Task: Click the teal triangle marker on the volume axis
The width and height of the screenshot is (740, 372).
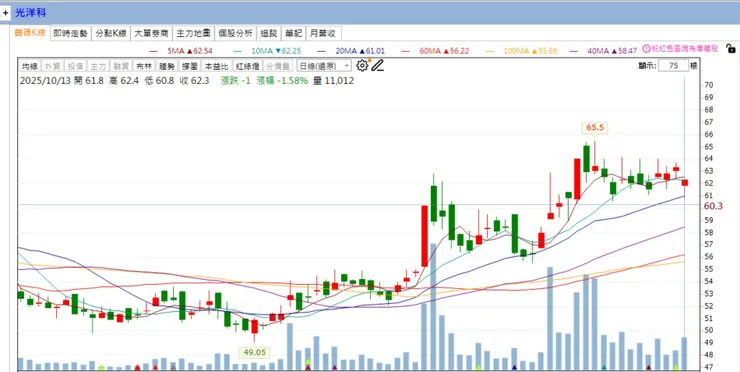Action: click(x=604, y=367)
